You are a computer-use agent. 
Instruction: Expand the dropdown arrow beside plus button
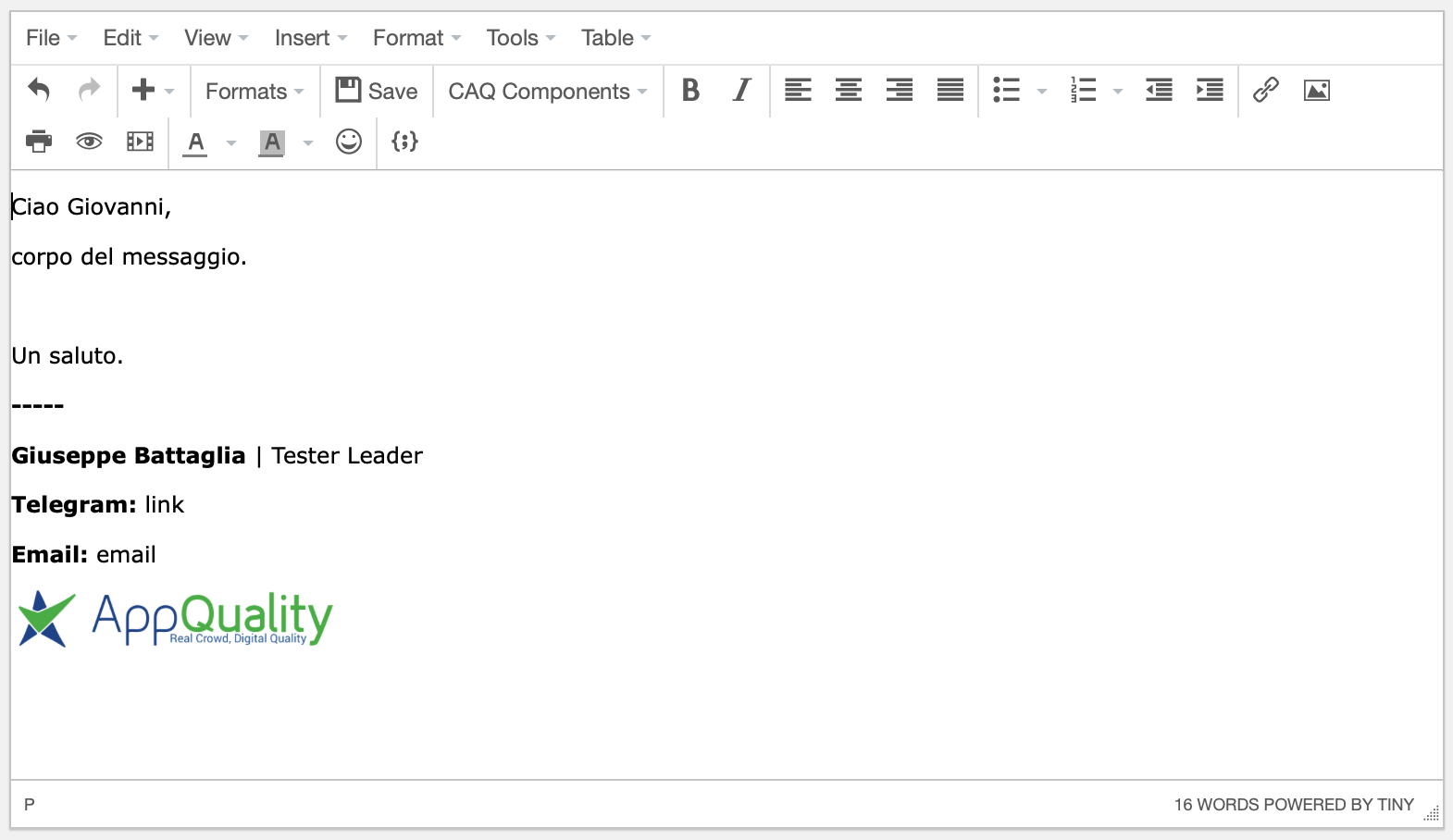(169, 91)
